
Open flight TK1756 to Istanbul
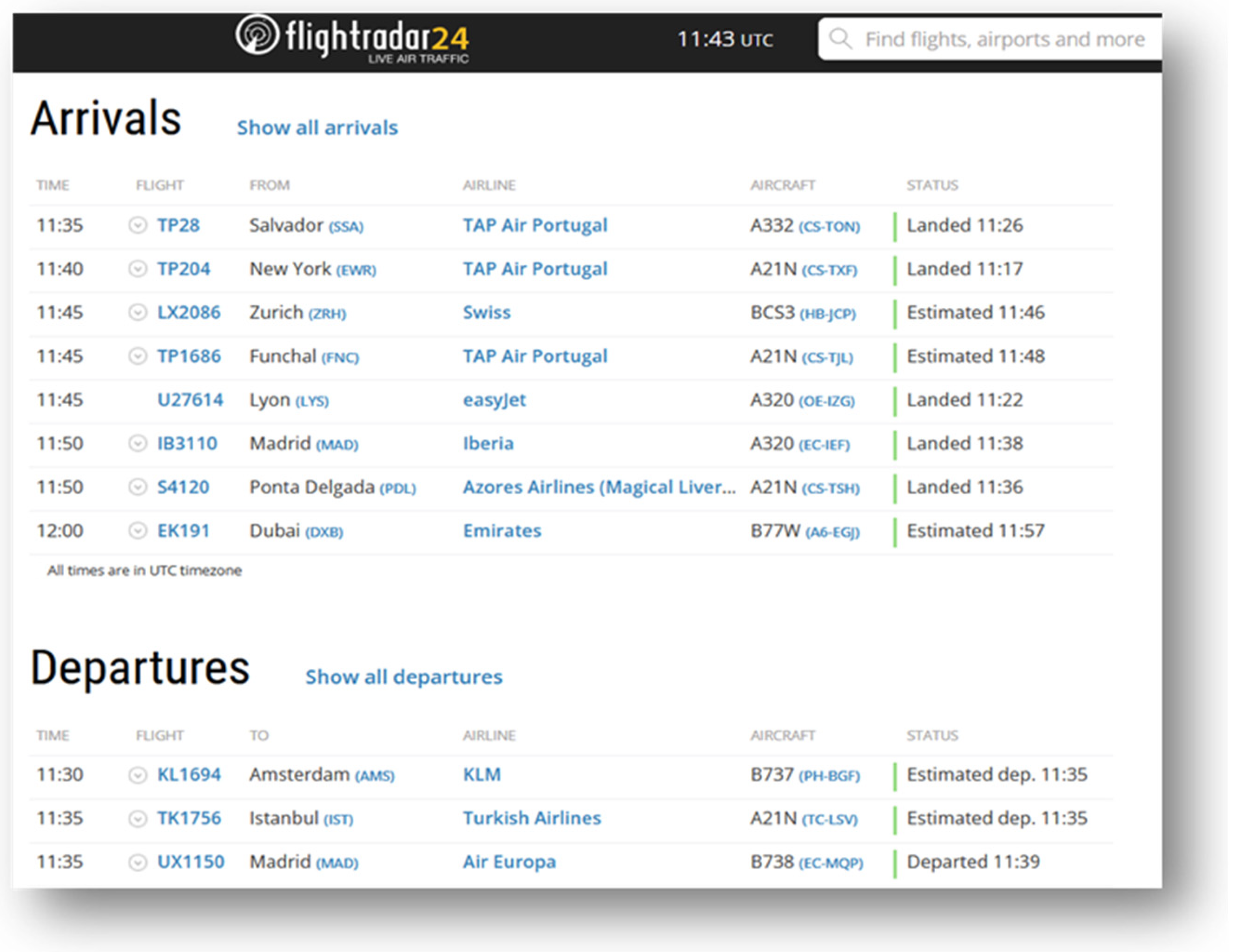pos(189,818)
